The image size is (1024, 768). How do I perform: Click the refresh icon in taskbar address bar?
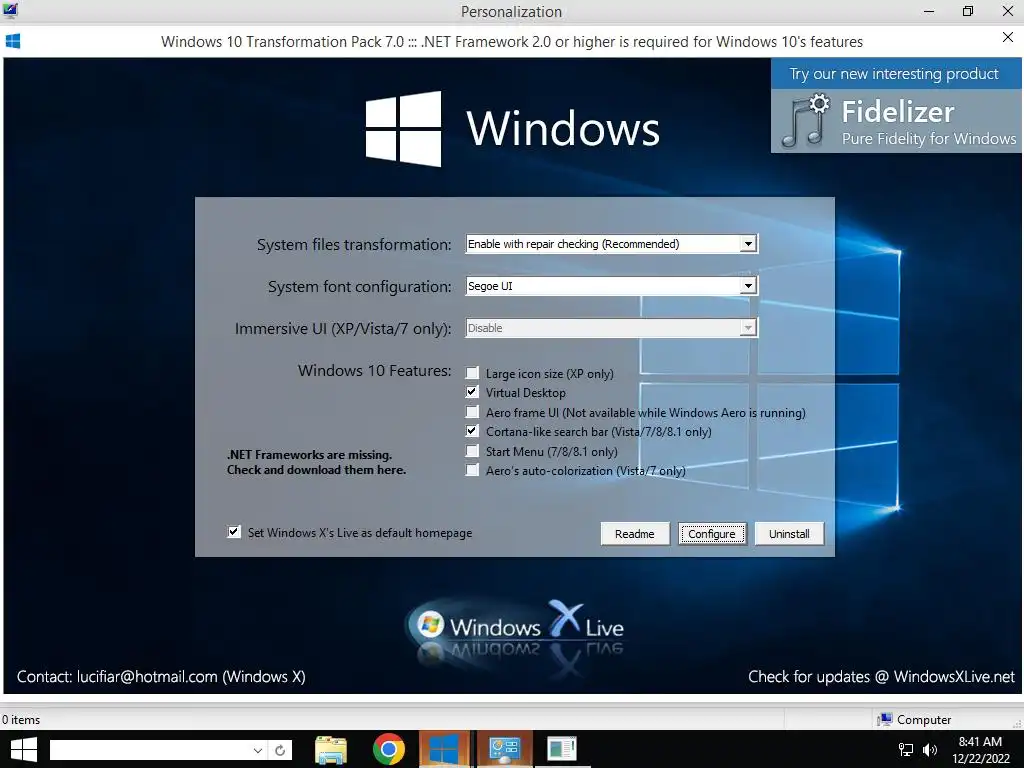pyautogui.click(x=280, y=750)
